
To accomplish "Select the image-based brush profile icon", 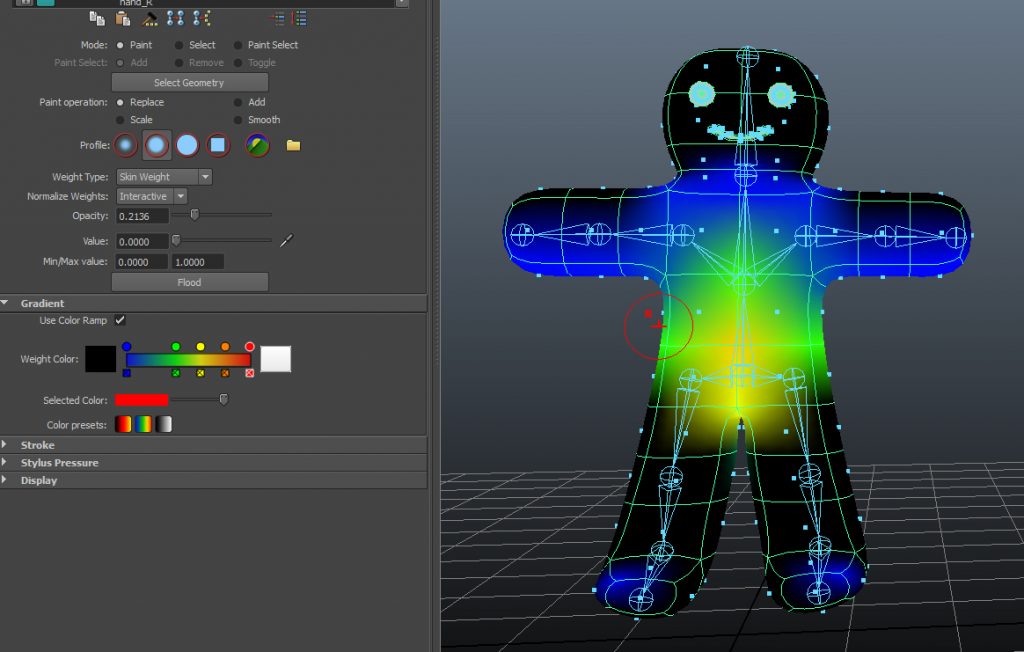I will coord(257,145).
